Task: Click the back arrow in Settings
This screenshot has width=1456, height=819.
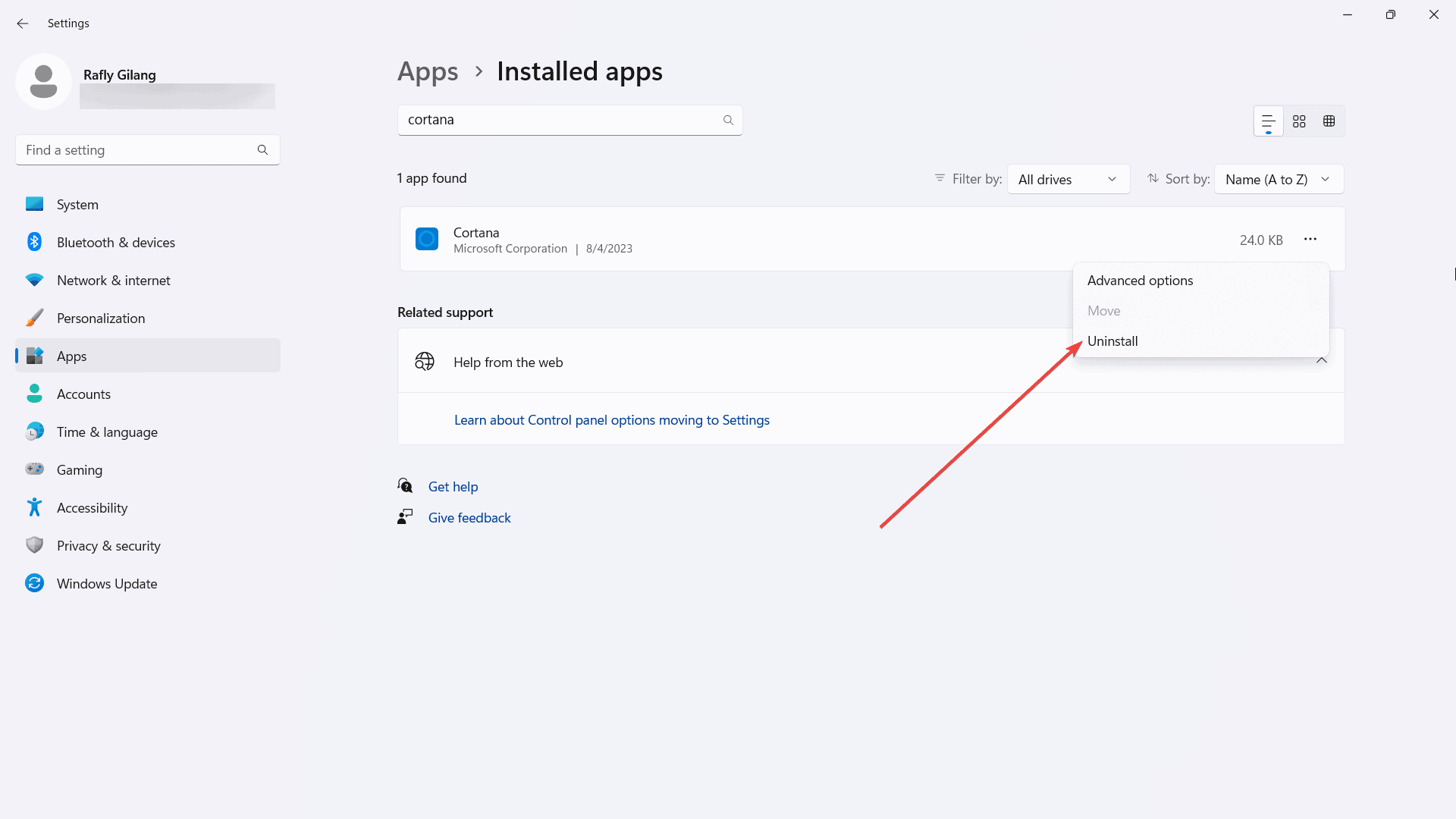Action: (23, 24)
